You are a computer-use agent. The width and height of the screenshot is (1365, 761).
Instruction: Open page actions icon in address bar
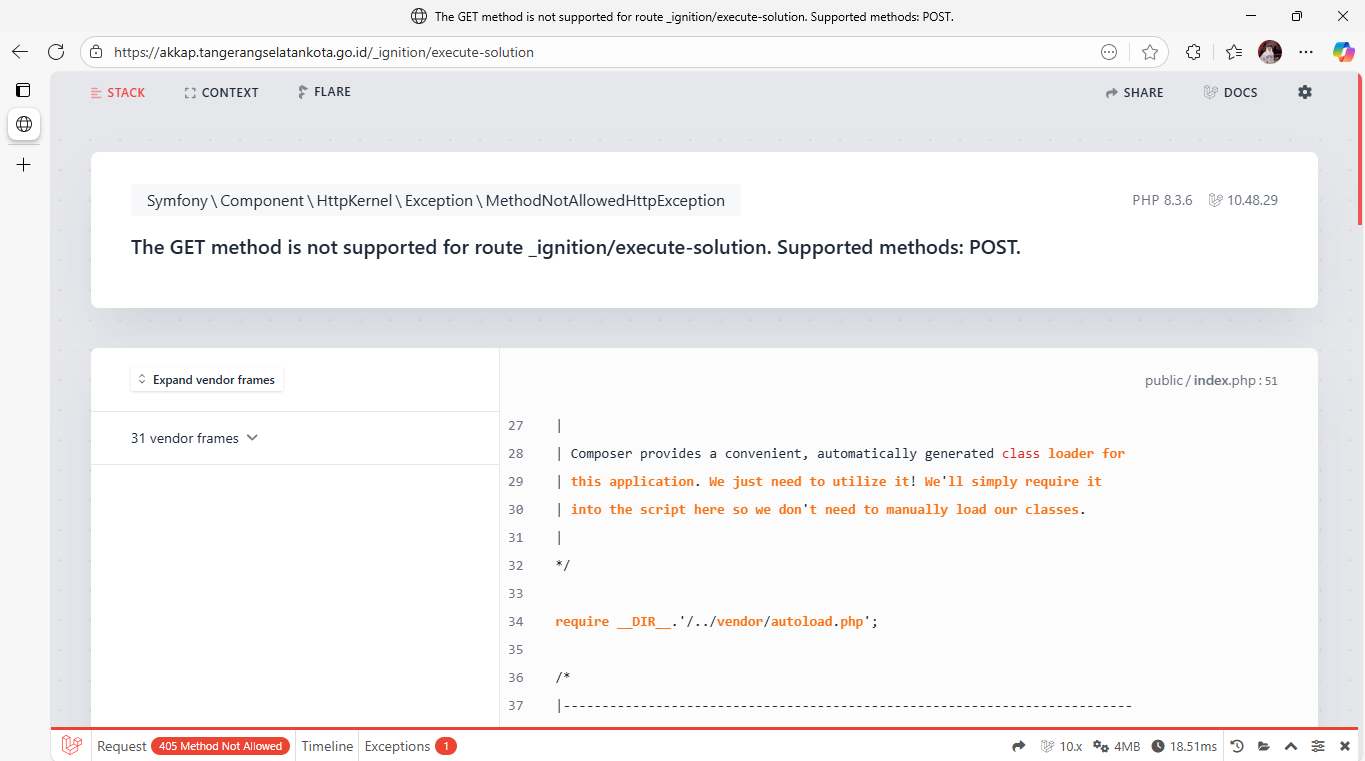1109,52
